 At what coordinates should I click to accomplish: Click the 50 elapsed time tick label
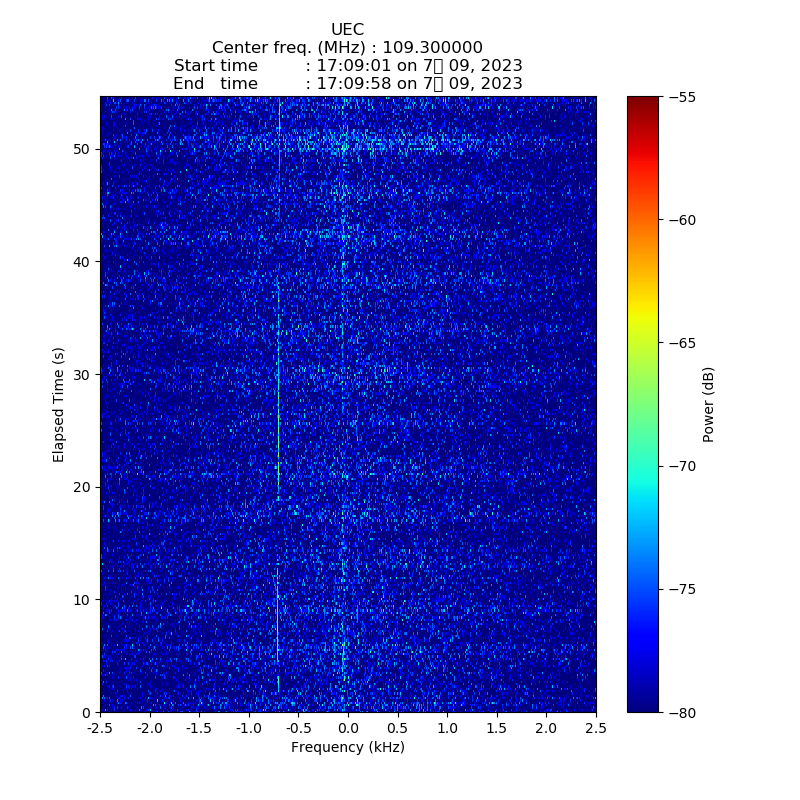(82, 150)
